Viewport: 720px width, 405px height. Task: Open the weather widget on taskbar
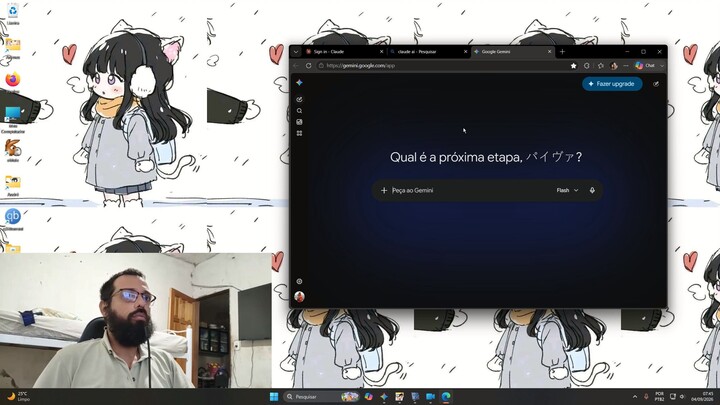[x=17, y=396]
